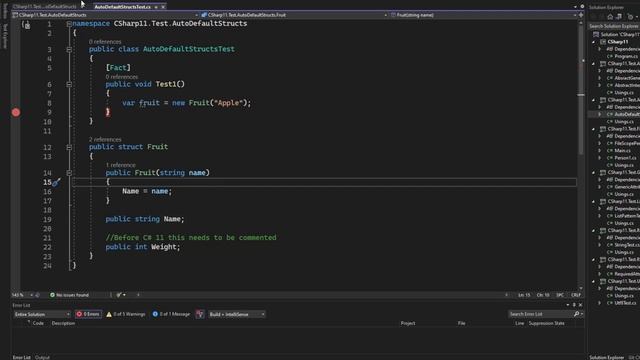Image resolution: width=640 pixels, height=360 pixels.
Task: Open the project navigation dropdown CSharp11.Test.AutoDefaultStructs
Action: click(x=105, y=15)
